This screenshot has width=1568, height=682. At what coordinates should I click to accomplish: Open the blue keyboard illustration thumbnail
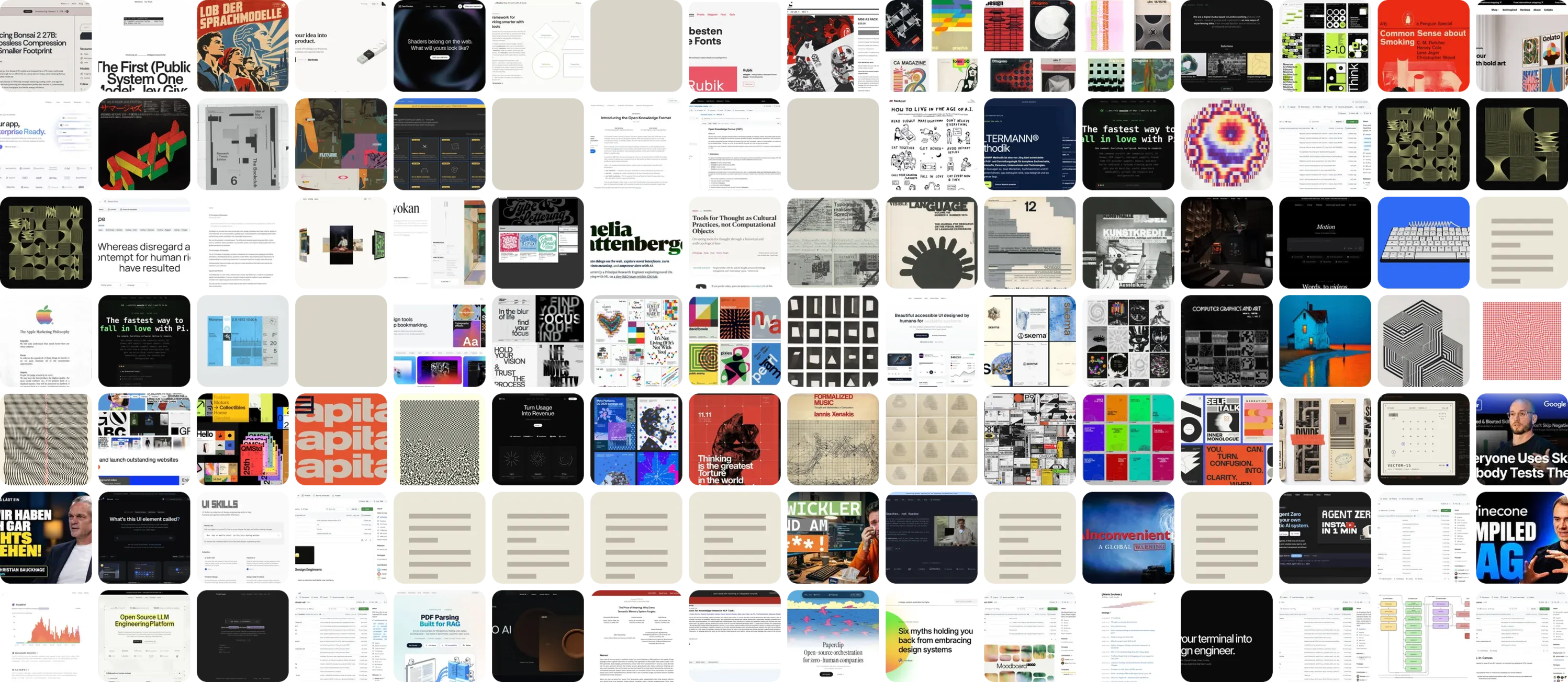point(1423,242)
